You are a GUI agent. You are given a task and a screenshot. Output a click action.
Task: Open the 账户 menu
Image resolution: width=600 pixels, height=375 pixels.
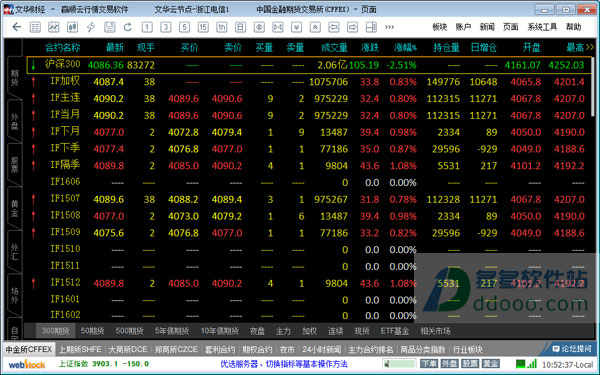point(463,27)
